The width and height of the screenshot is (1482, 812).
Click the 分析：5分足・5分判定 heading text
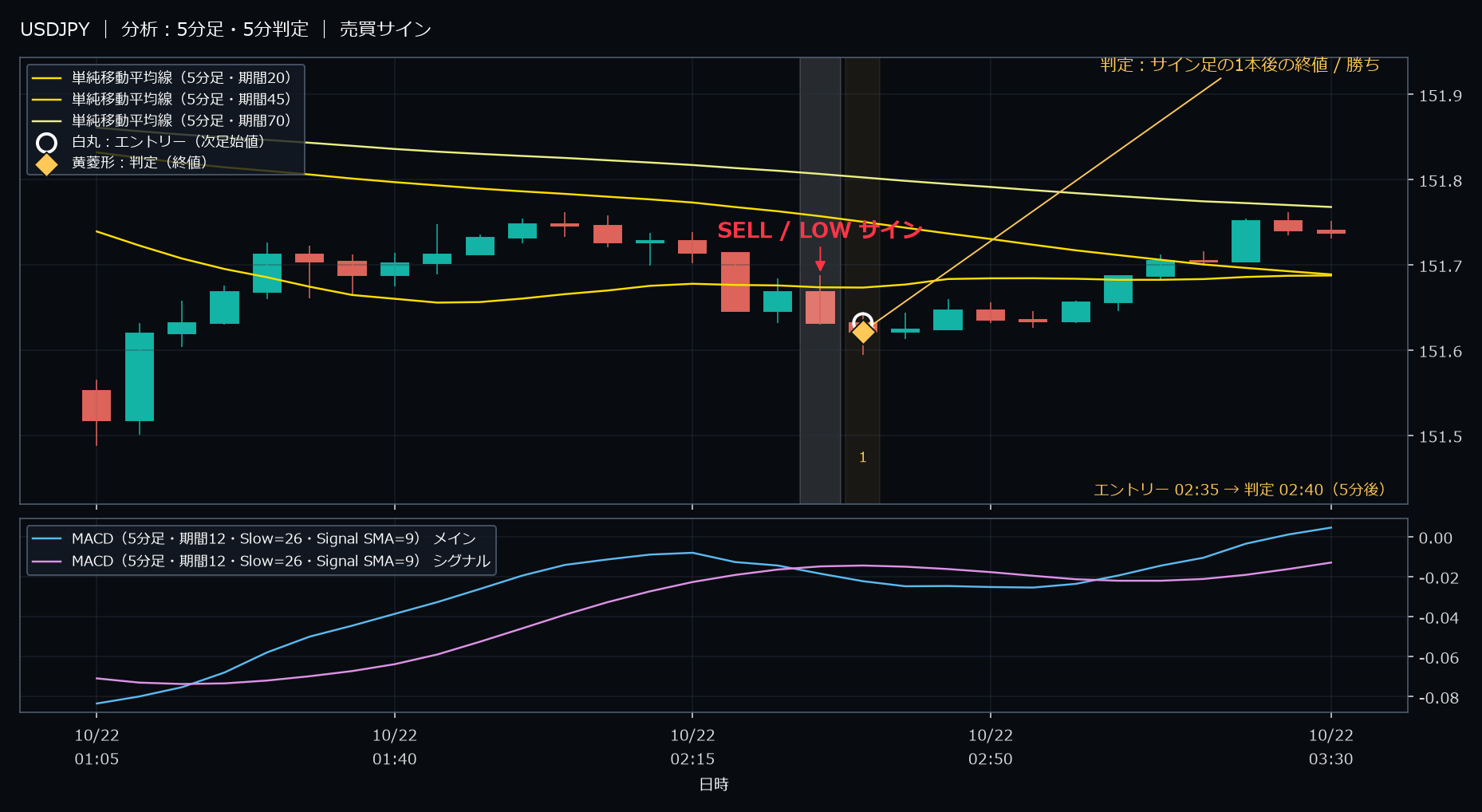click(x=215, y=30)
